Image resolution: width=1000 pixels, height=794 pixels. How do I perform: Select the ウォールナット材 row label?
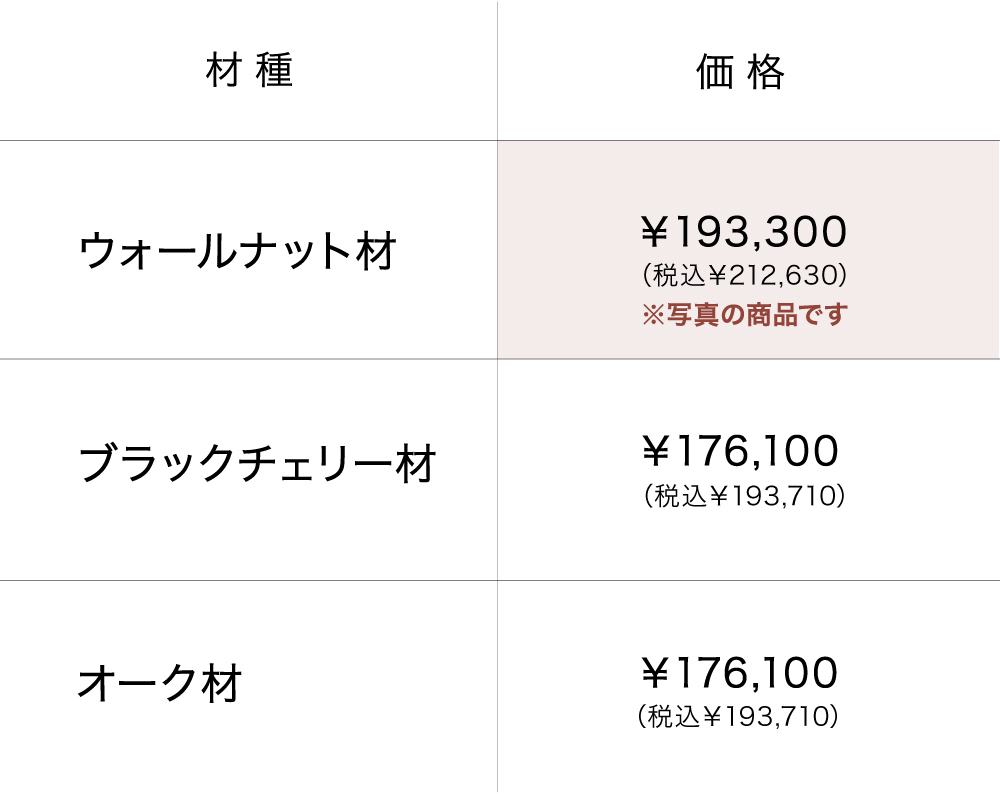click(x=238, y=251)
